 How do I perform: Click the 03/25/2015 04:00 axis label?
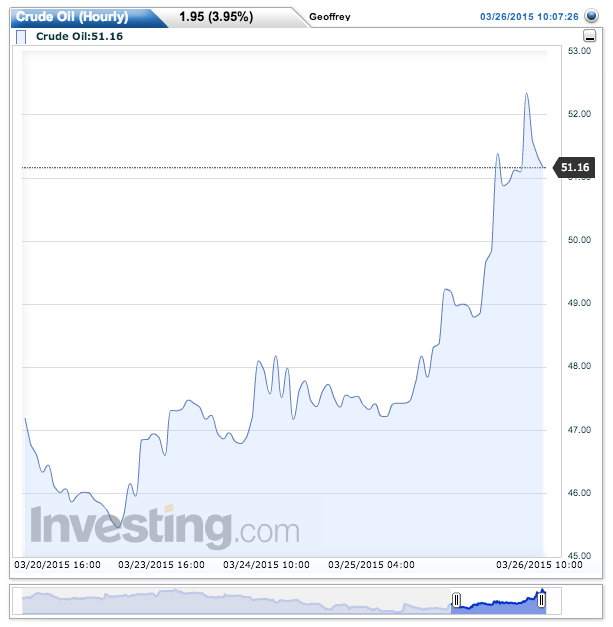coord(372,565)
